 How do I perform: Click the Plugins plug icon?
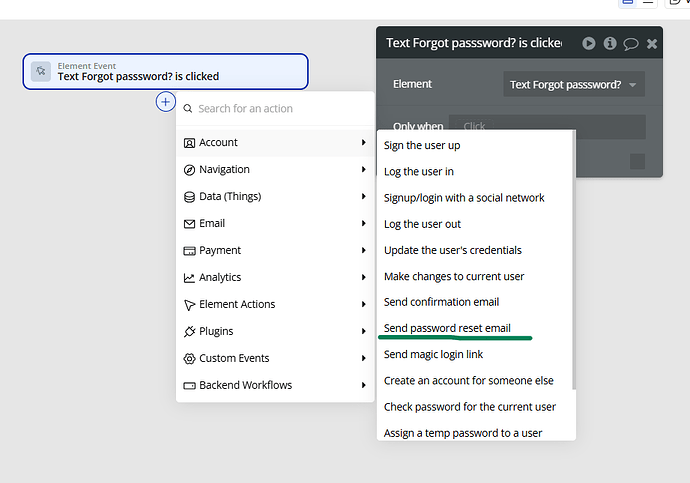tap(190, 331)
